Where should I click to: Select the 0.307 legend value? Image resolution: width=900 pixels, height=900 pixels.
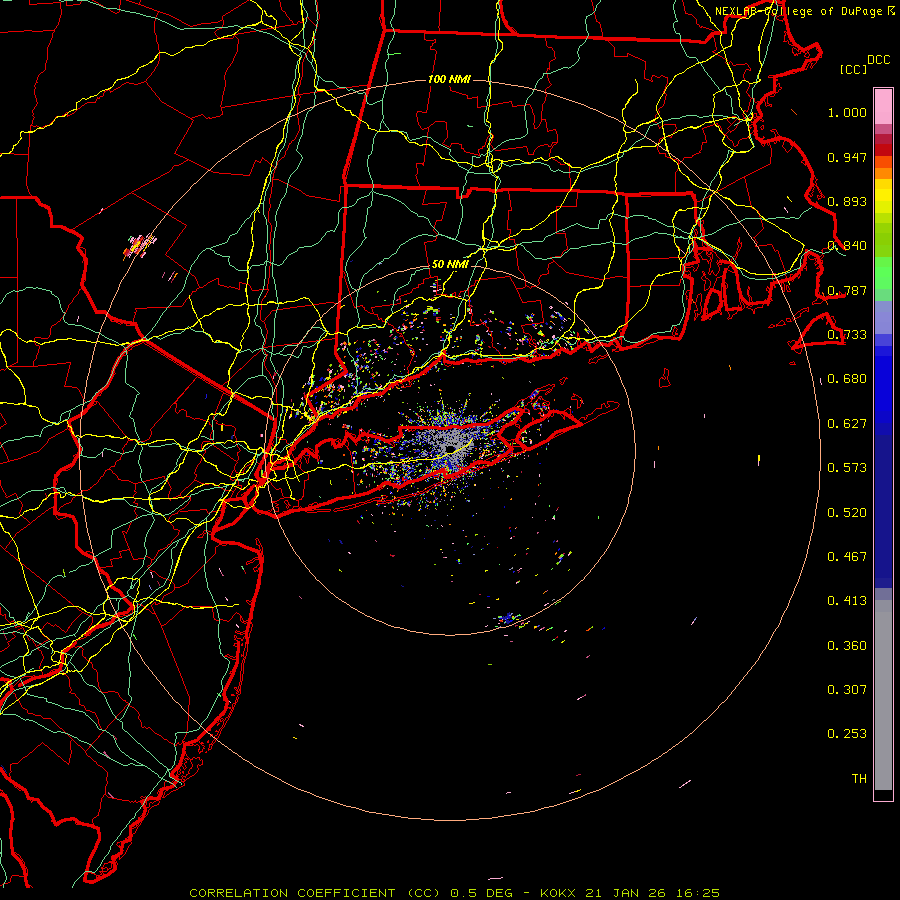pos(847,690)
